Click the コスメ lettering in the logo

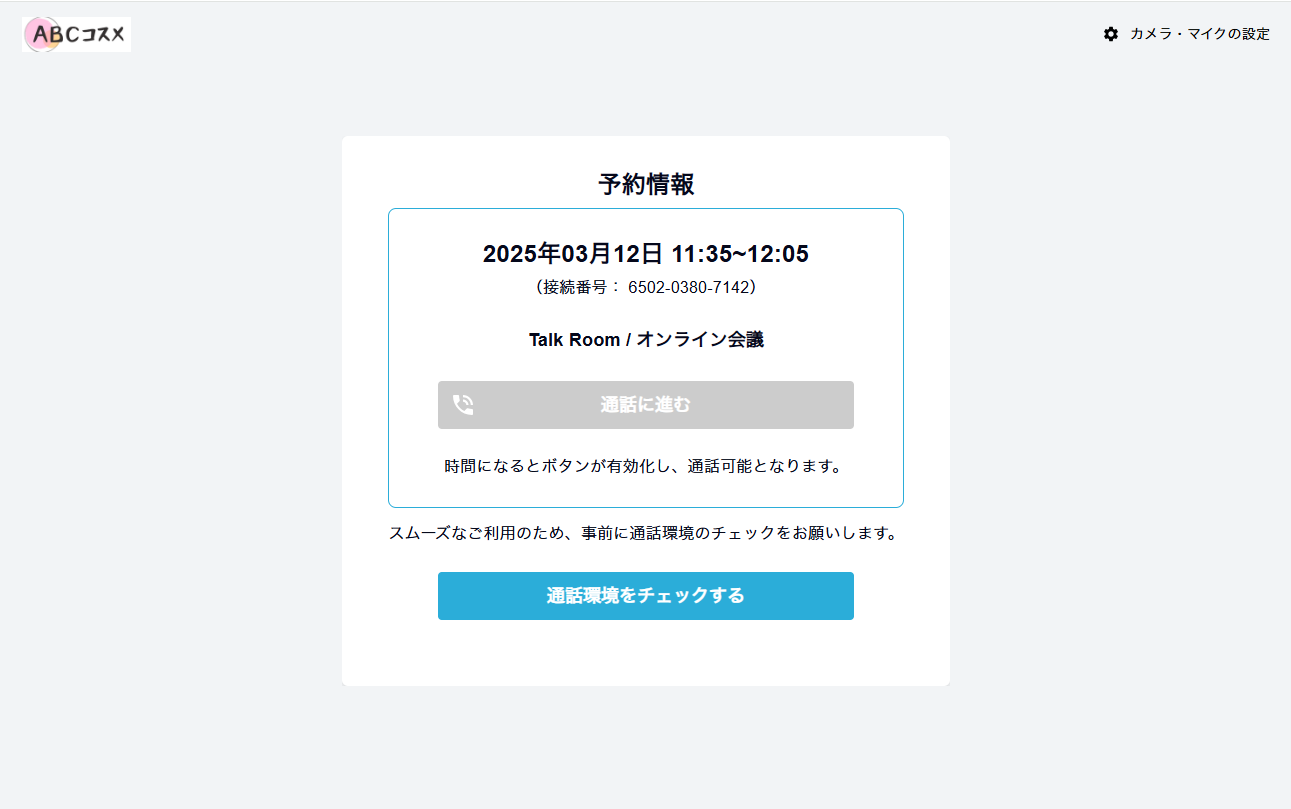[104, 35]
